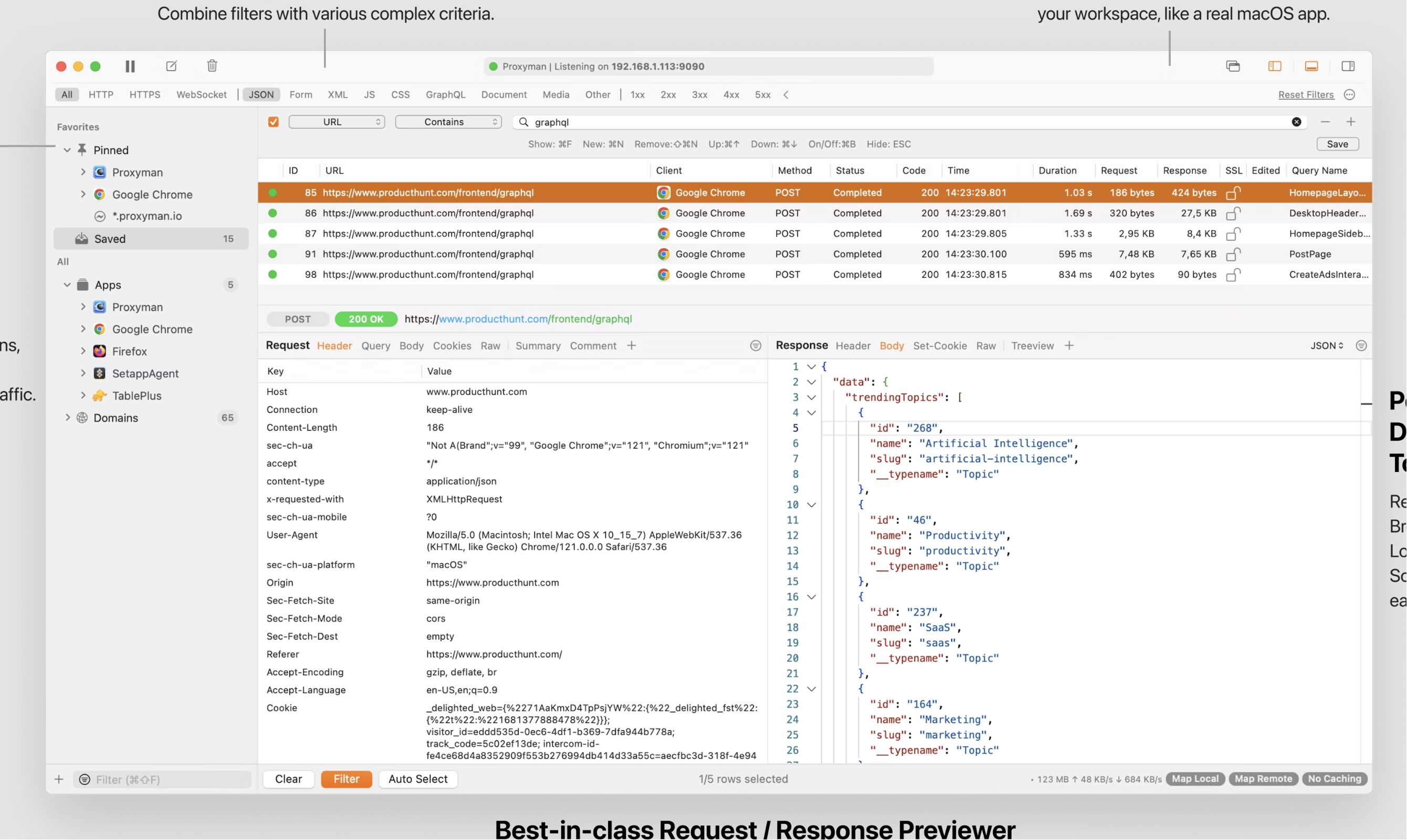The width and height of the screenshot is (1407, 840).
Task: Fold JSON object at line 10
Action: (x=812, y=505)
